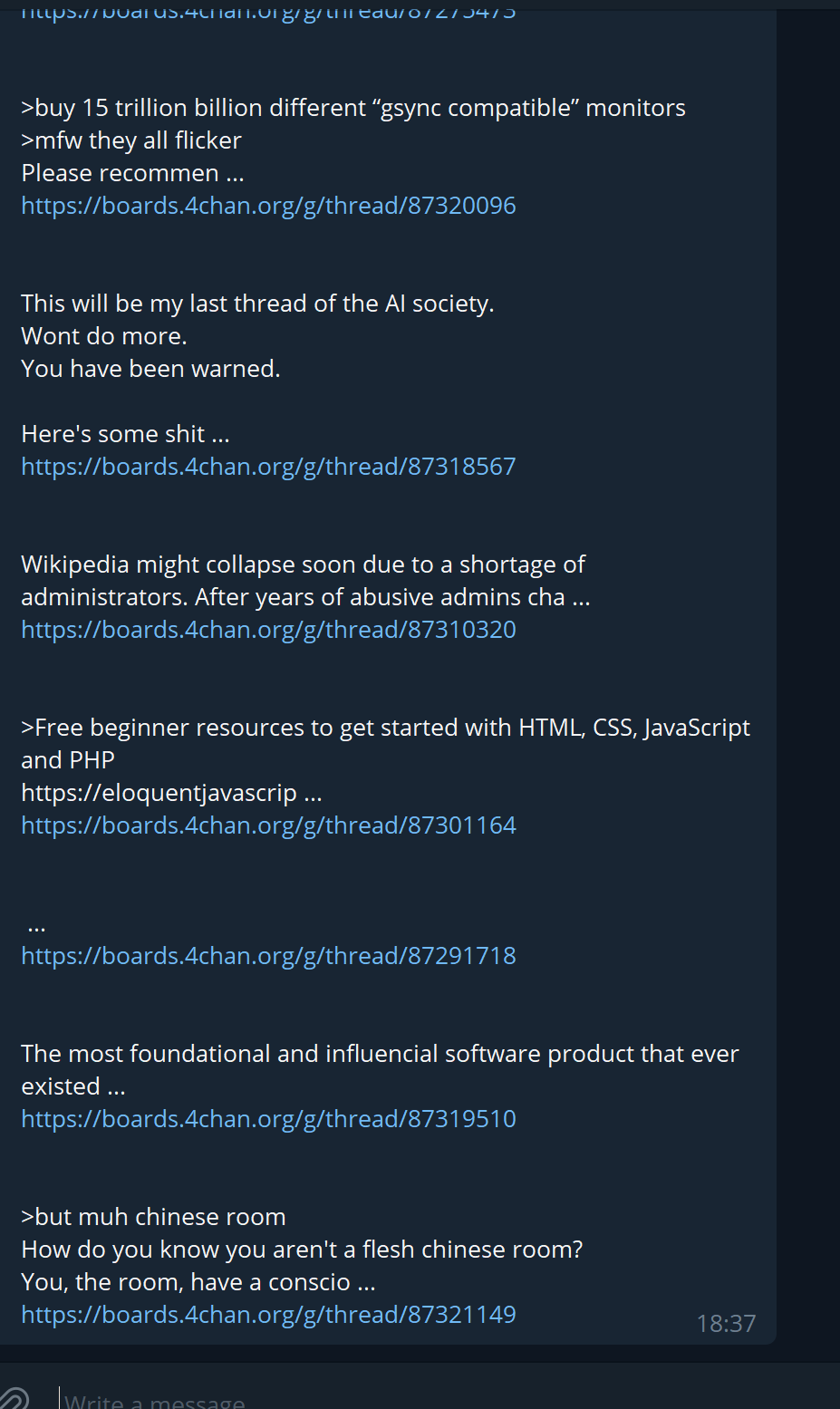Visit the thread link ending 87301164

coord(268,825)
